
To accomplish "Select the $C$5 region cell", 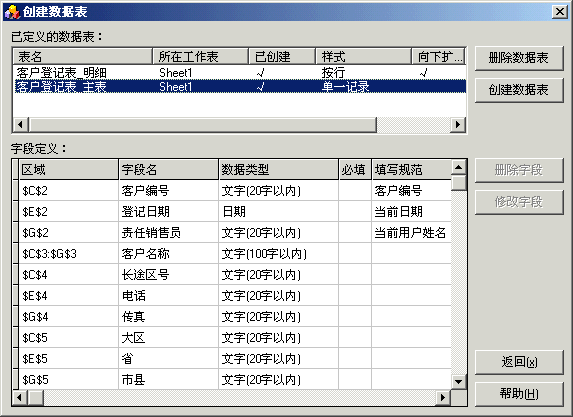I will (x=69, y=338).
